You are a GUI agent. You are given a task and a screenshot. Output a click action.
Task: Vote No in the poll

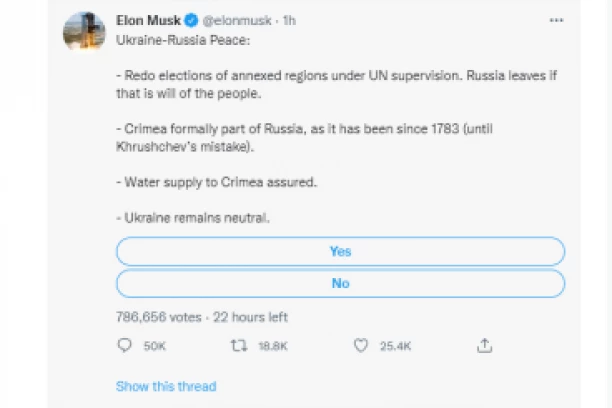[x=340, y=283]
